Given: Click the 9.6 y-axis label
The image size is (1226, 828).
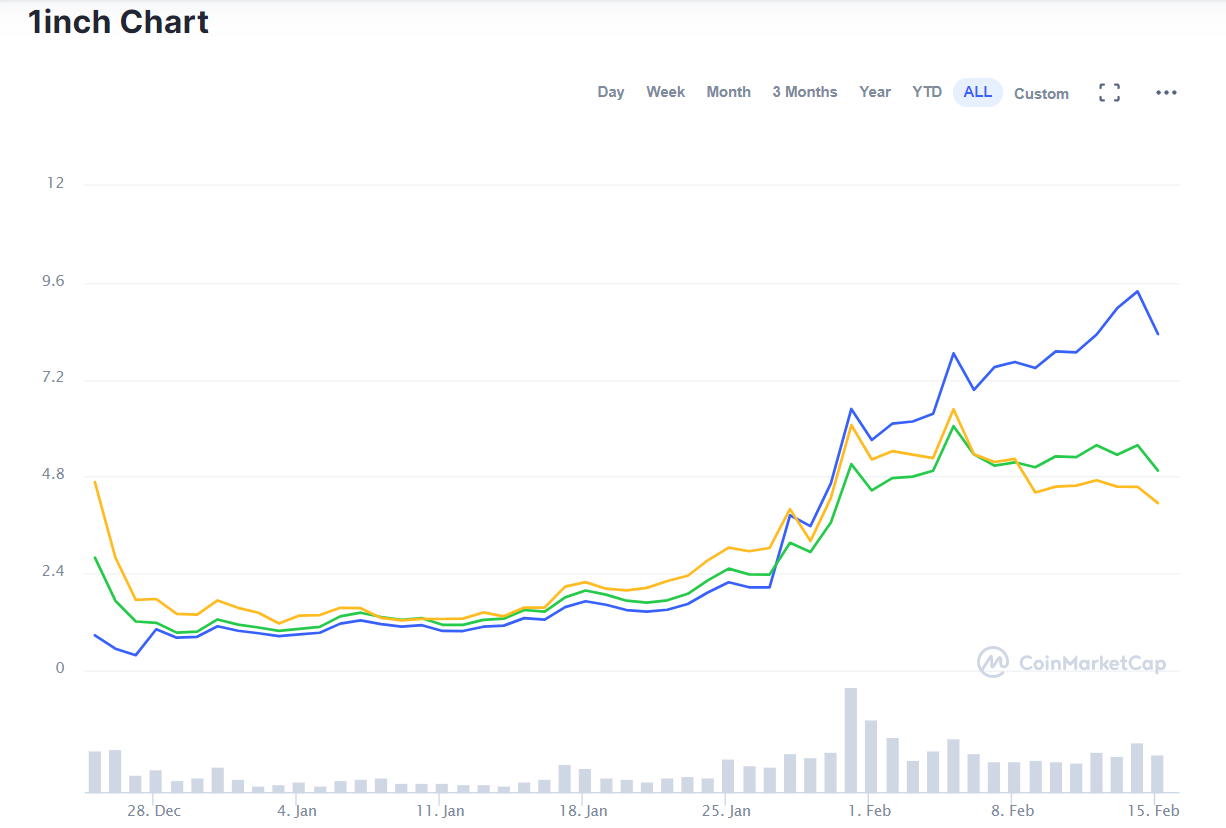Looking at the screenshot, I should [x=53, y=281].
